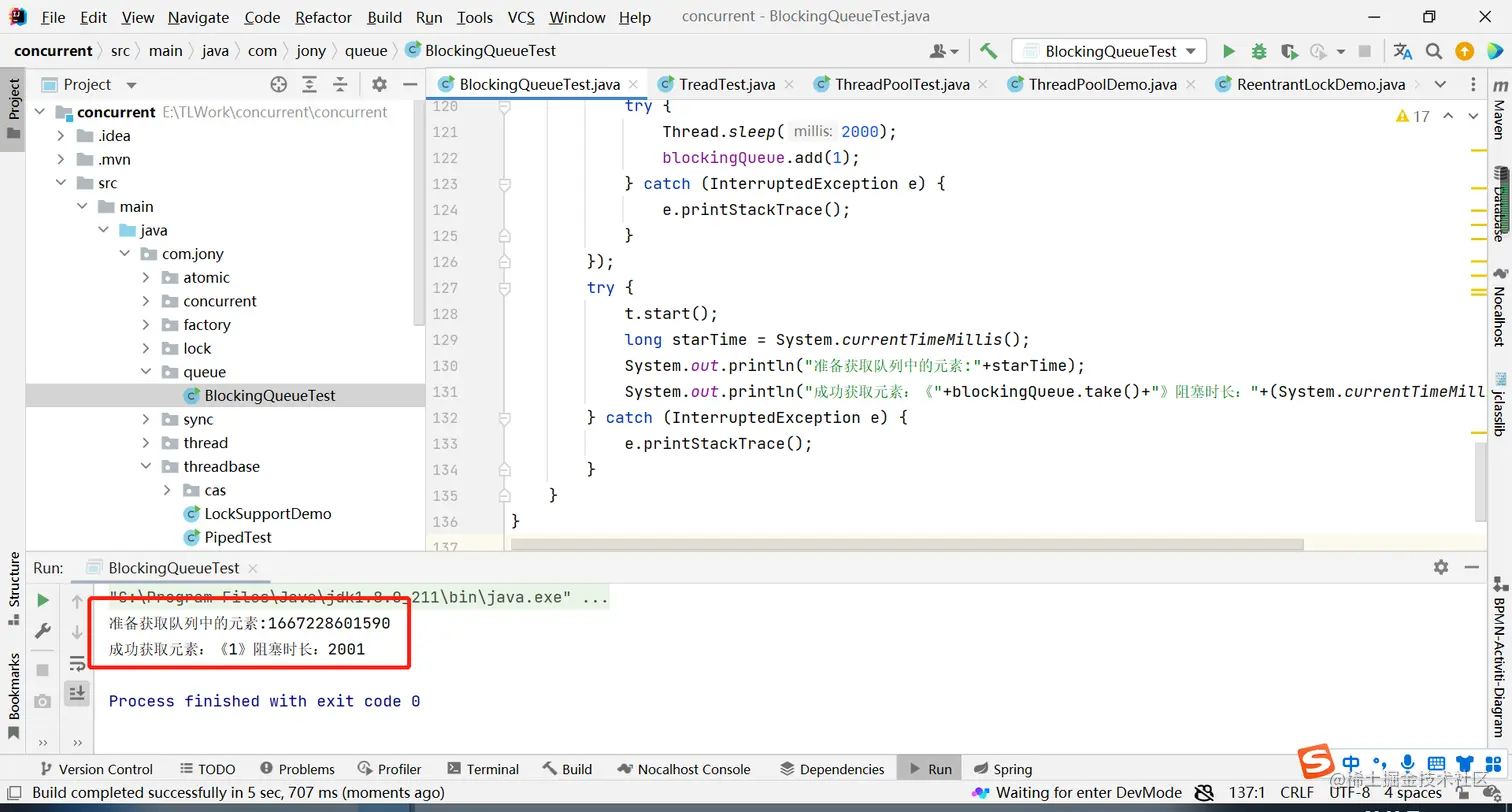This screenshot has width=1512, height=812.
Task: Open the Refactor menu
Action: tap(323, 17)
